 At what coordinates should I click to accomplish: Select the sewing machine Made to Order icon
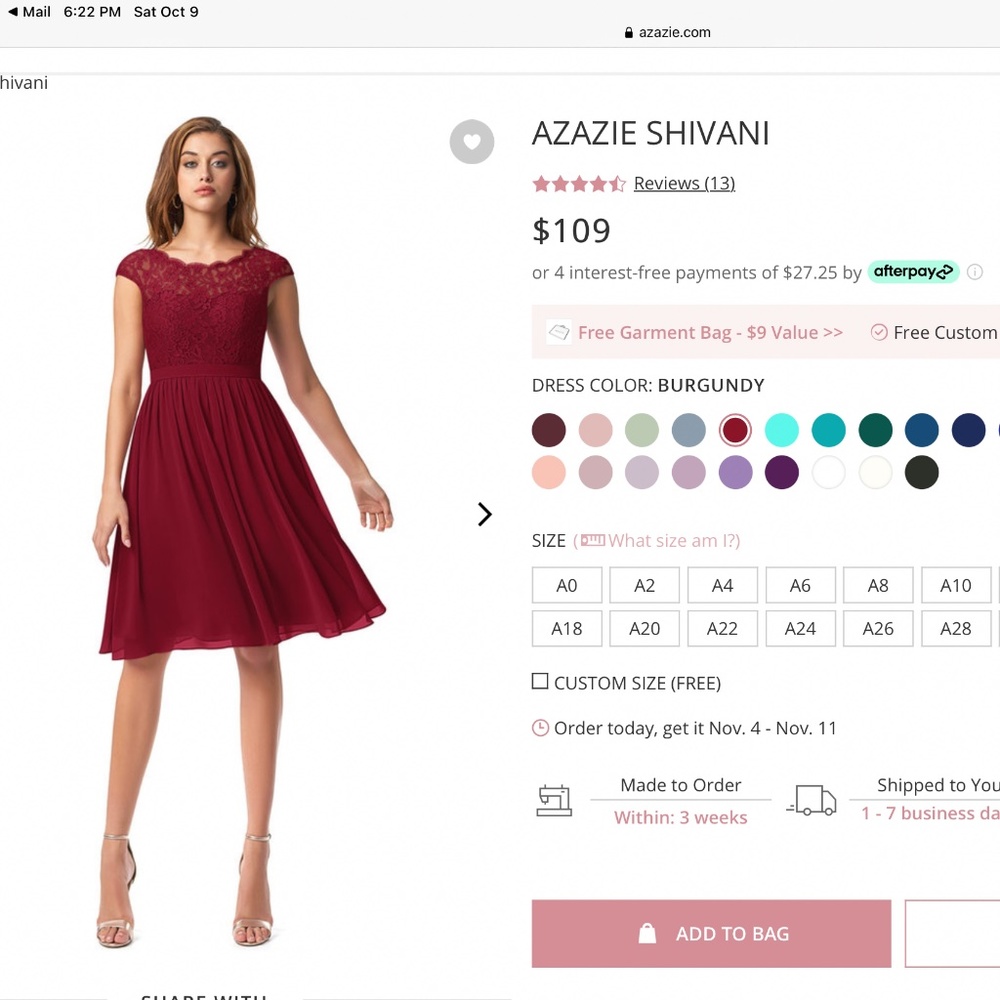pyautogui.click(x=555, y=800)
